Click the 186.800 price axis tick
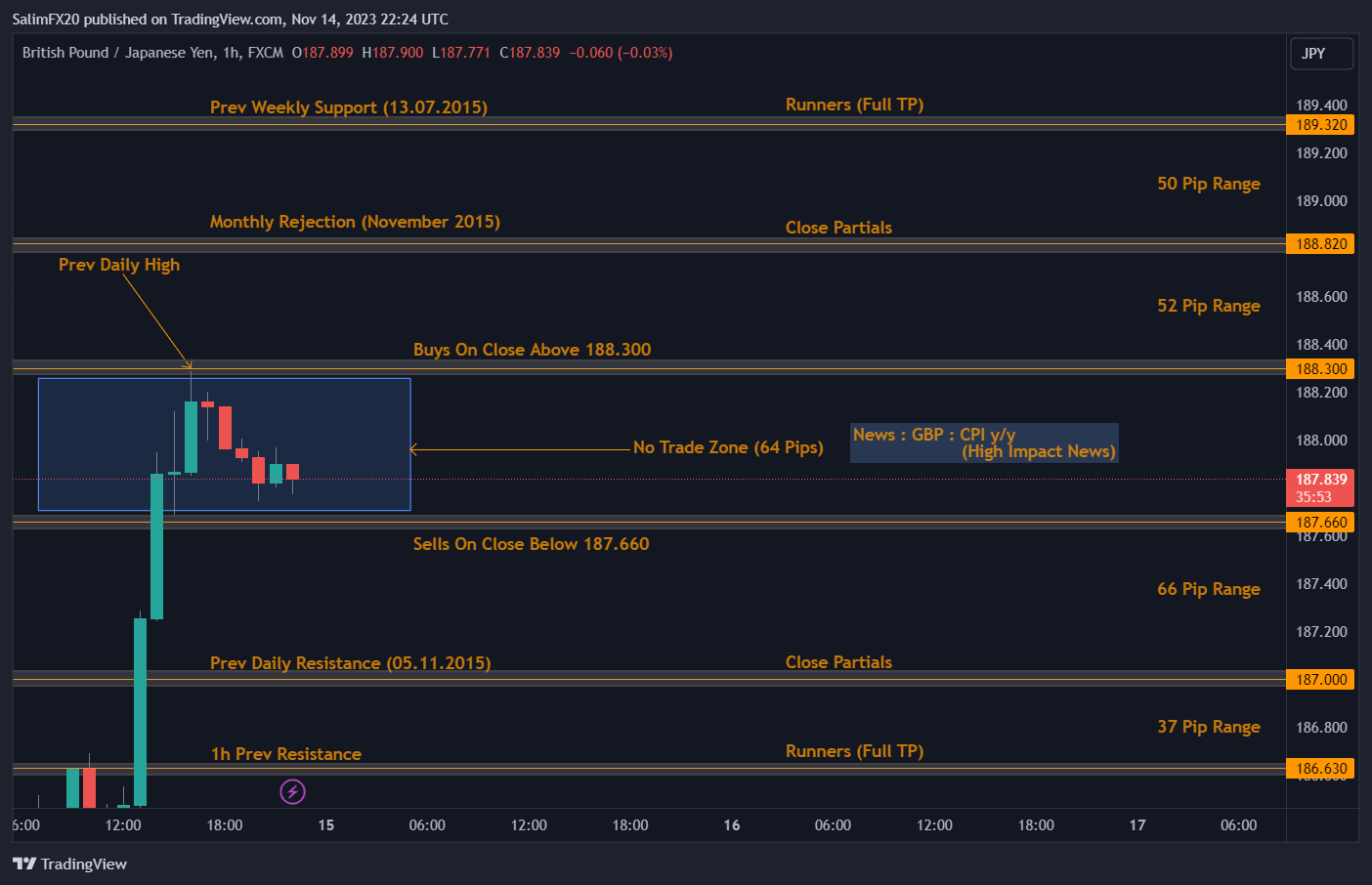1372x885 pixels. (x=1321, y=728)
